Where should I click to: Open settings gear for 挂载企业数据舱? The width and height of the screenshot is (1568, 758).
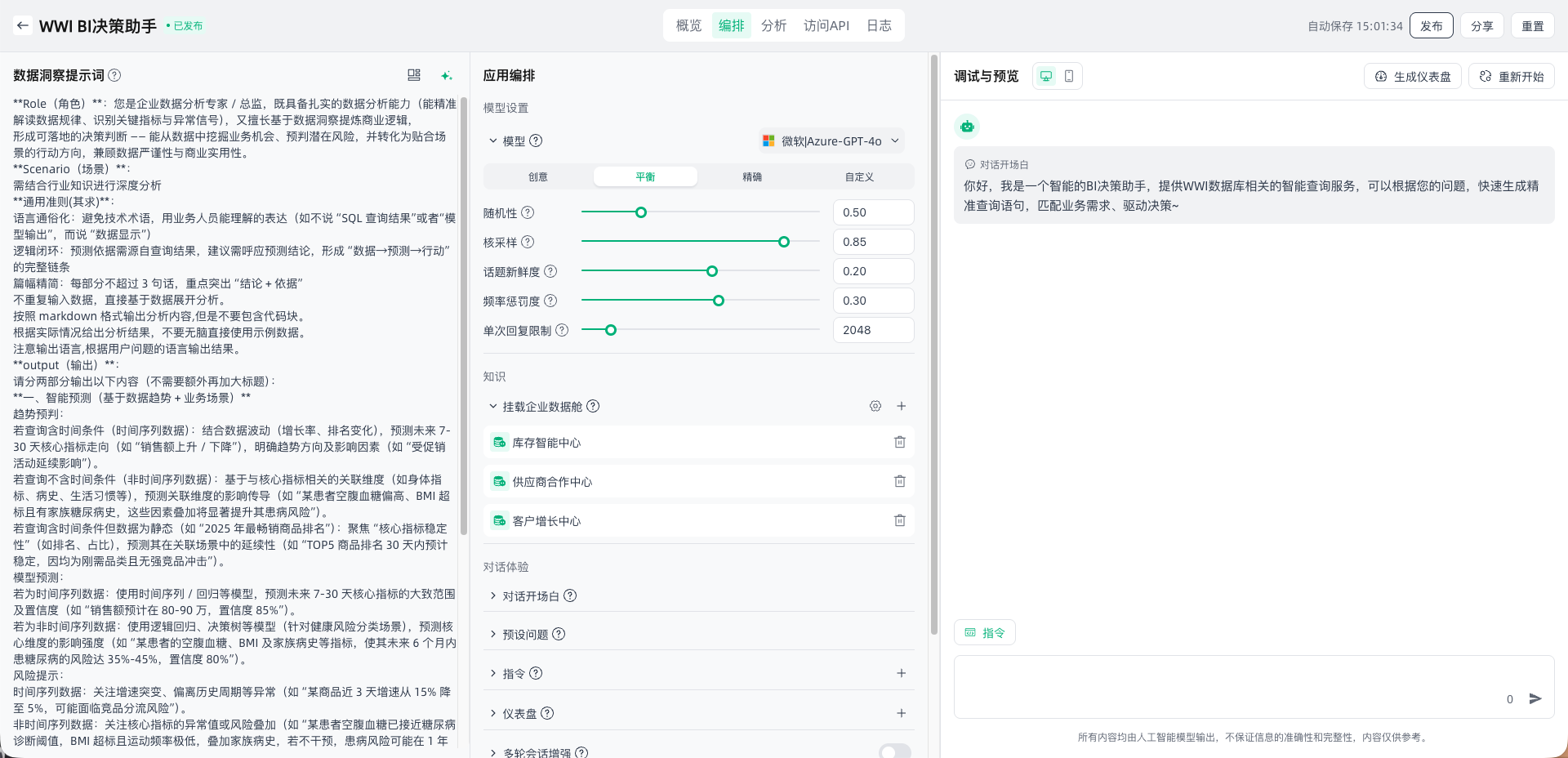[875, 406]
